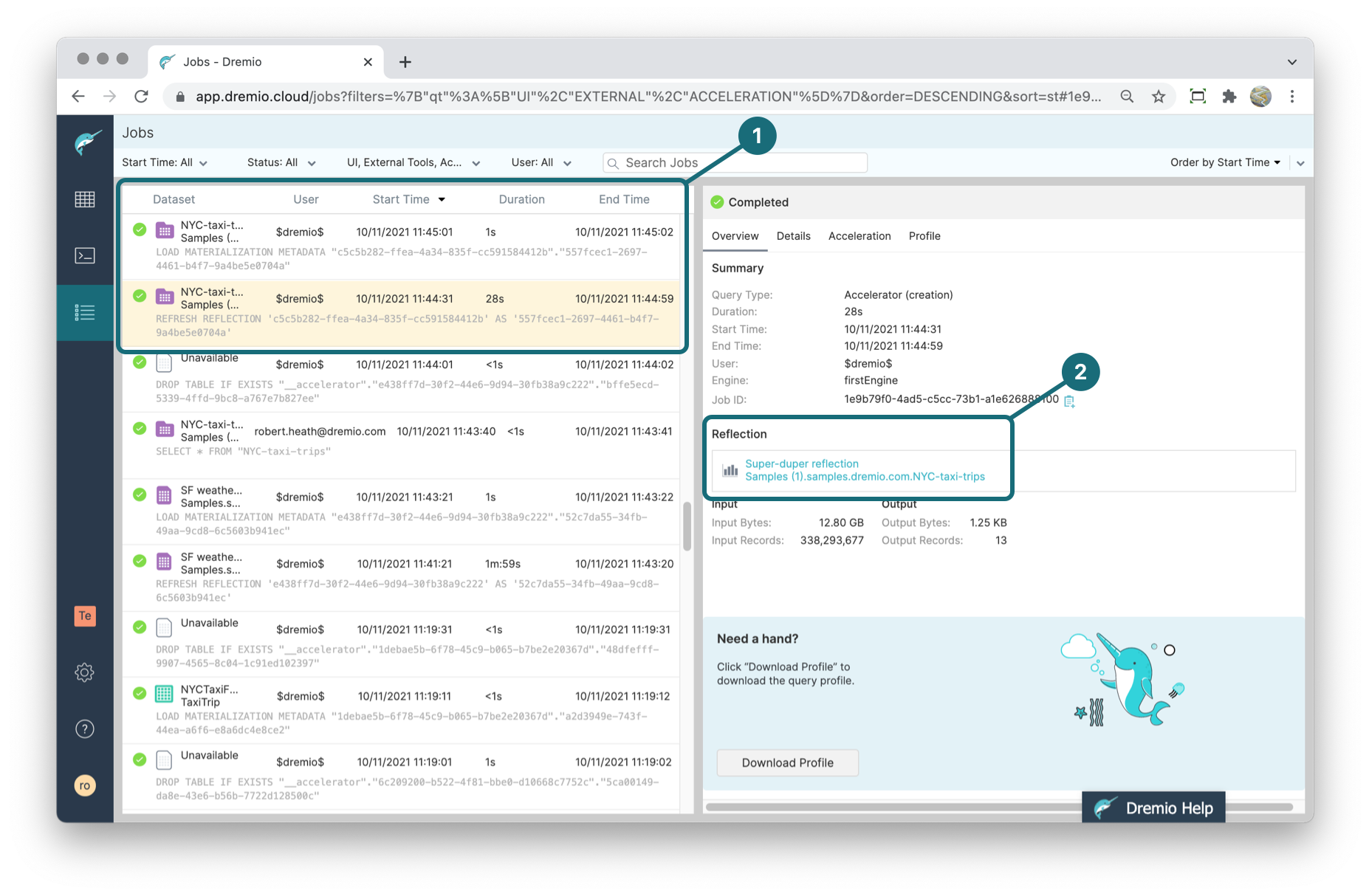Screen dimensions: 1369x896
Task: Open the Super-duper reflection link
Action: [801, 463]
